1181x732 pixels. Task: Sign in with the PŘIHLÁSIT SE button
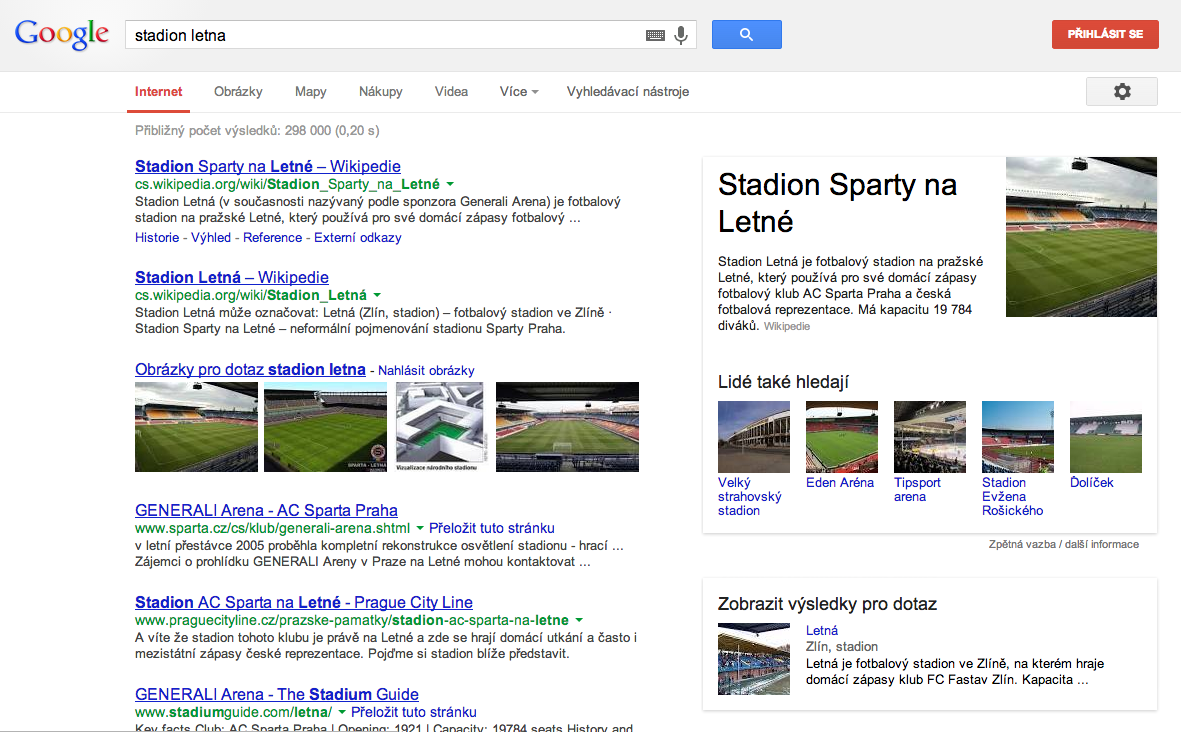(x=1105, y=34)
